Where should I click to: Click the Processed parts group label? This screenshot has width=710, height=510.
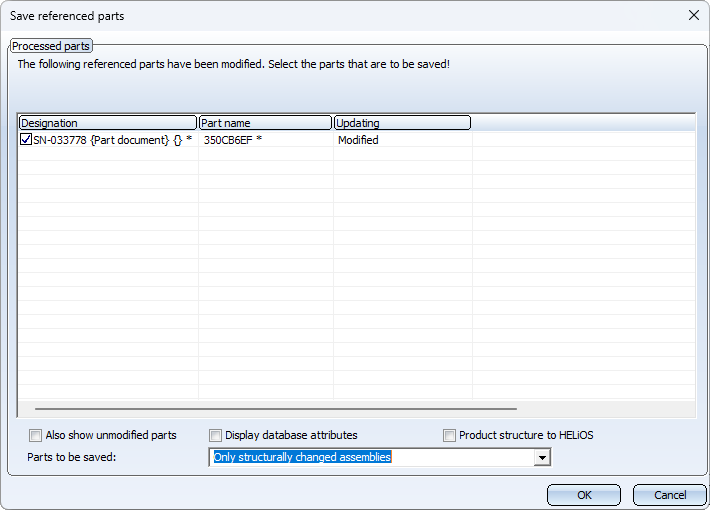coord(51,46)
